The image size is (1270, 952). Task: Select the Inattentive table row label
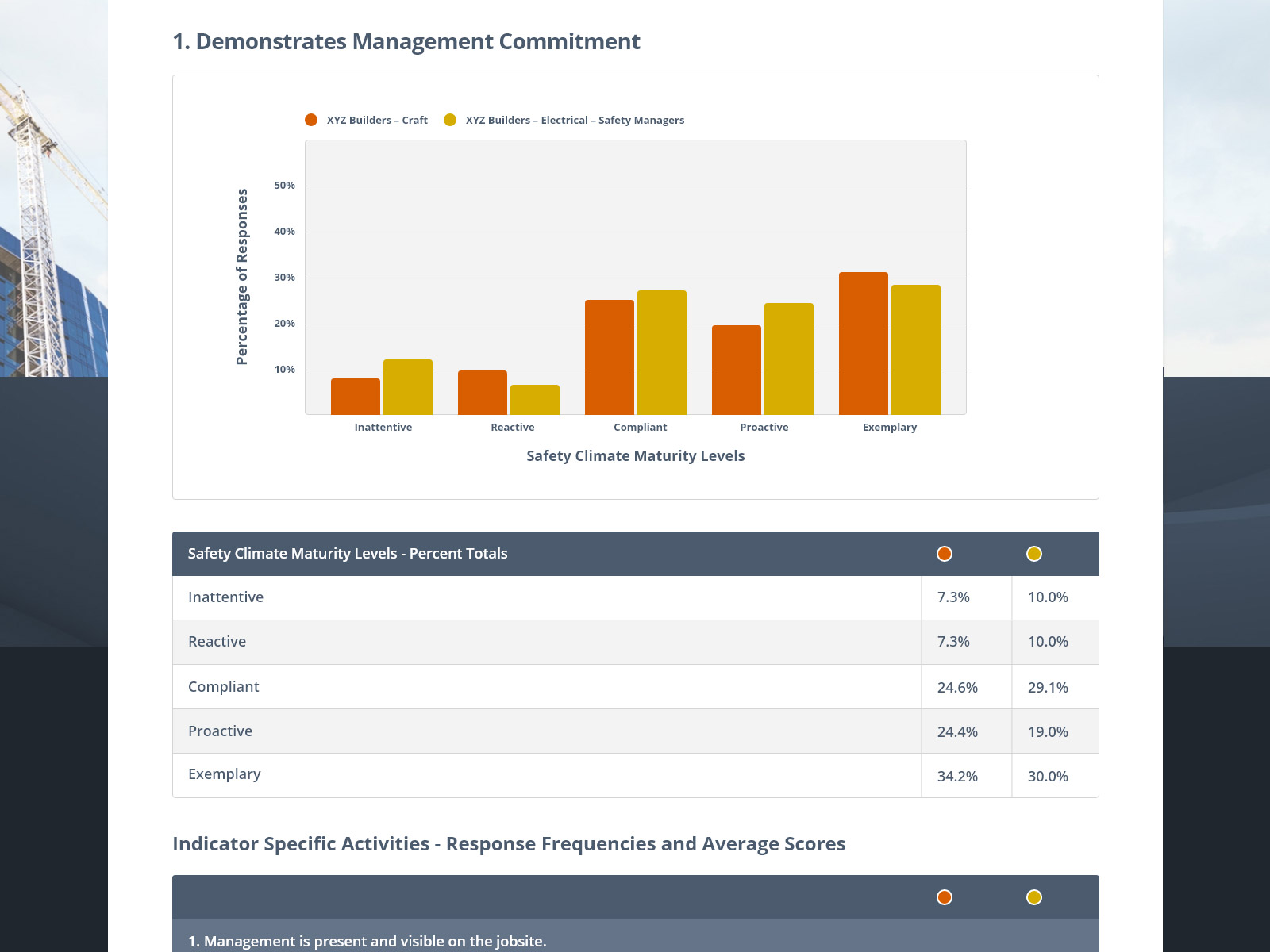point(225,597)
